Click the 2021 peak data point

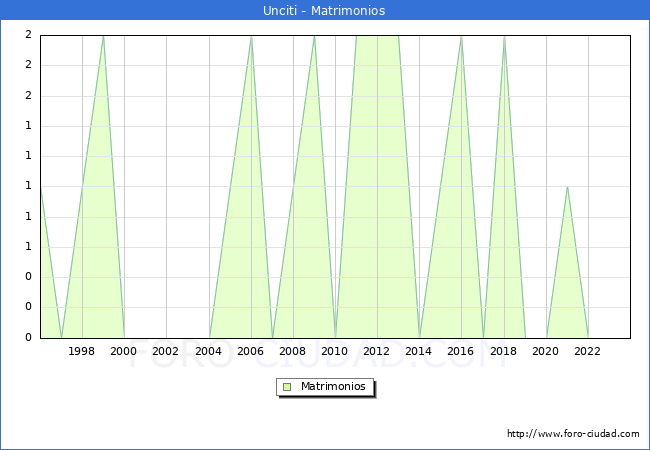[x=567, y=187]
